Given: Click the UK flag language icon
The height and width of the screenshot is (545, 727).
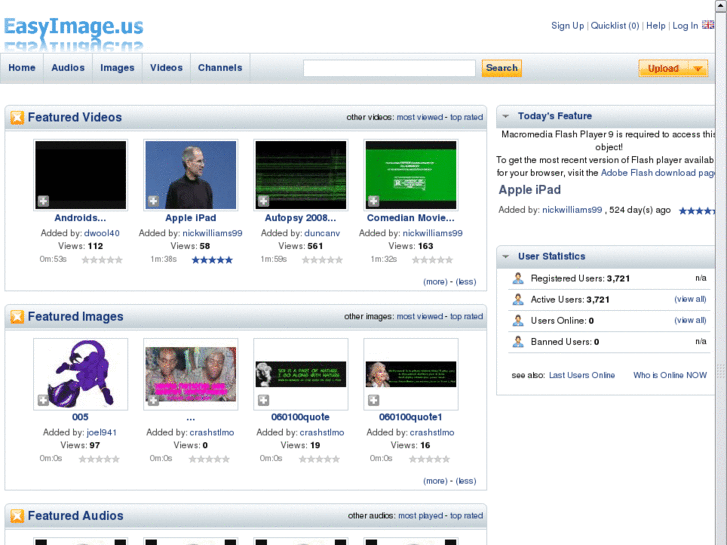Looking at the screenshot, I should pos(708,25).
